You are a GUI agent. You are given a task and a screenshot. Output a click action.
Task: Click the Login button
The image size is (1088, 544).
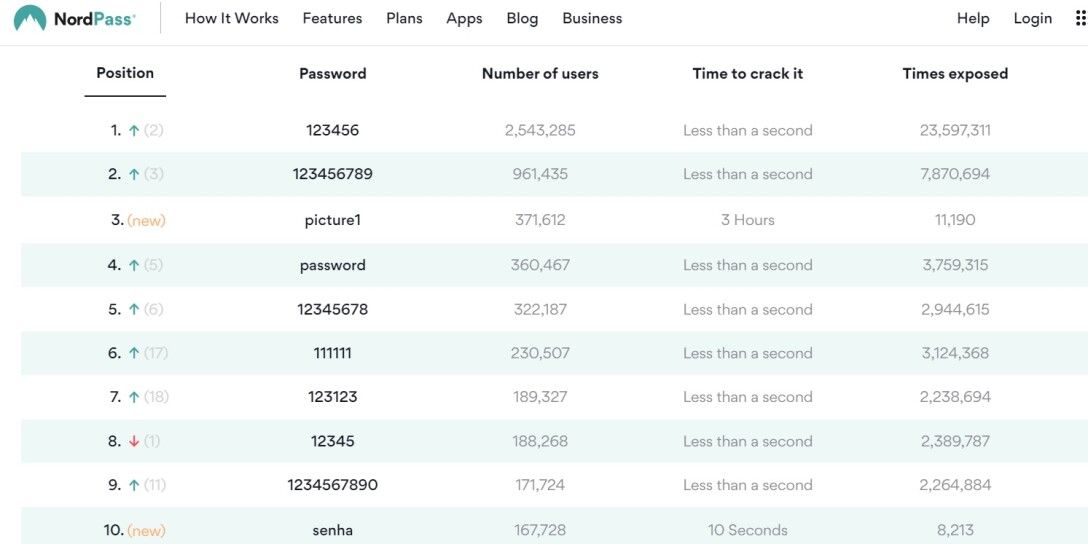click(x=1032, y=18)
